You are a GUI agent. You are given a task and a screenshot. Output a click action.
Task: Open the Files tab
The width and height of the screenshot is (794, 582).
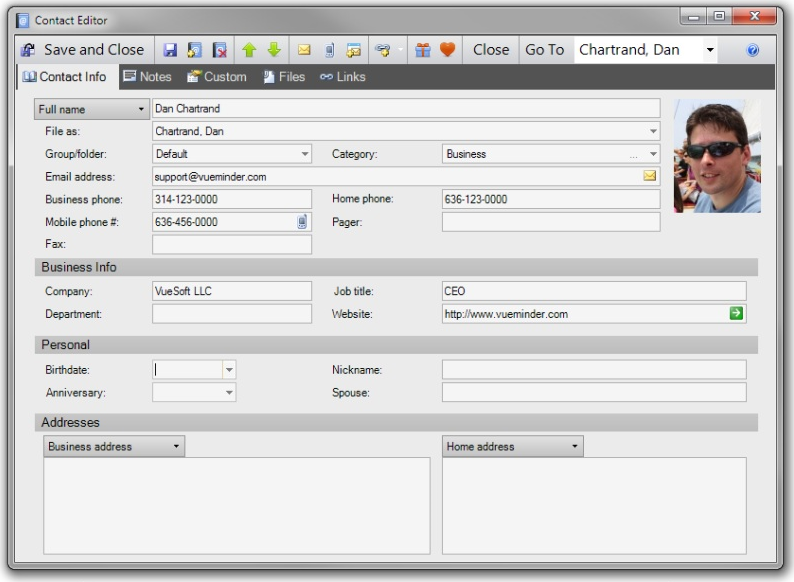tap(283, 77)
